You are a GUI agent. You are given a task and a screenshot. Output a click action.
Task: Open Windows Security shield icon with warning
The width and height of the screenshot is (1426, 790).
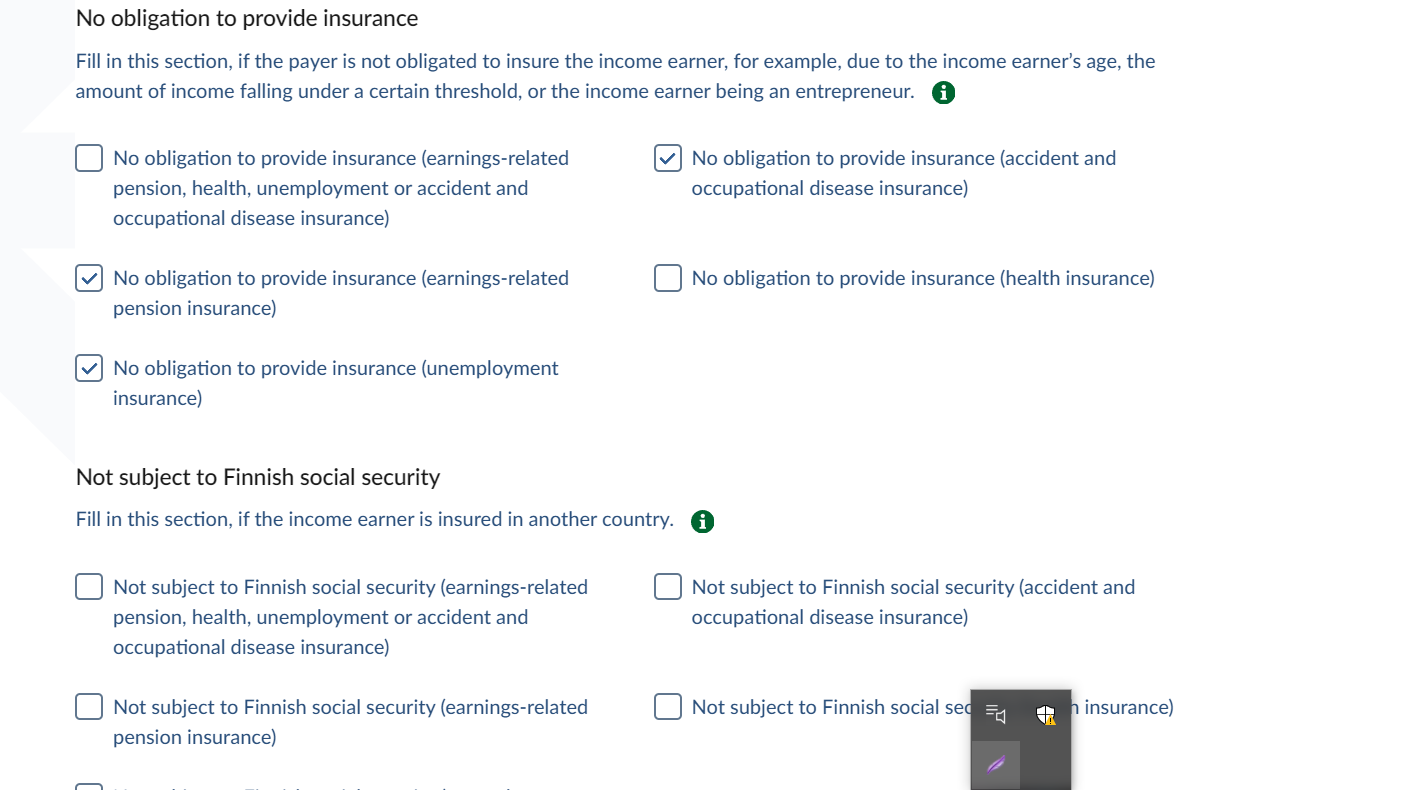(x=1046, y=714)
